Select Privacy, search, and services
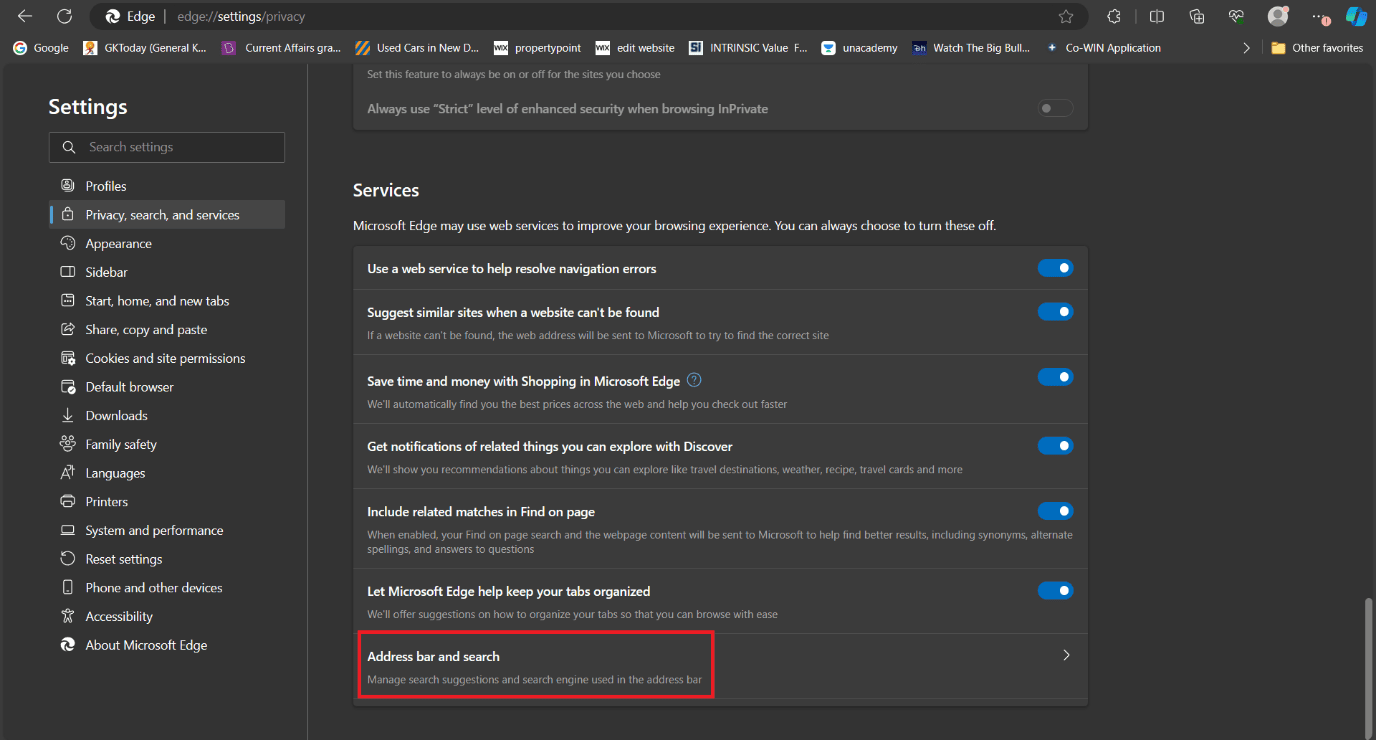Viewport: 1376px width, 740px height. coord(167,215)
